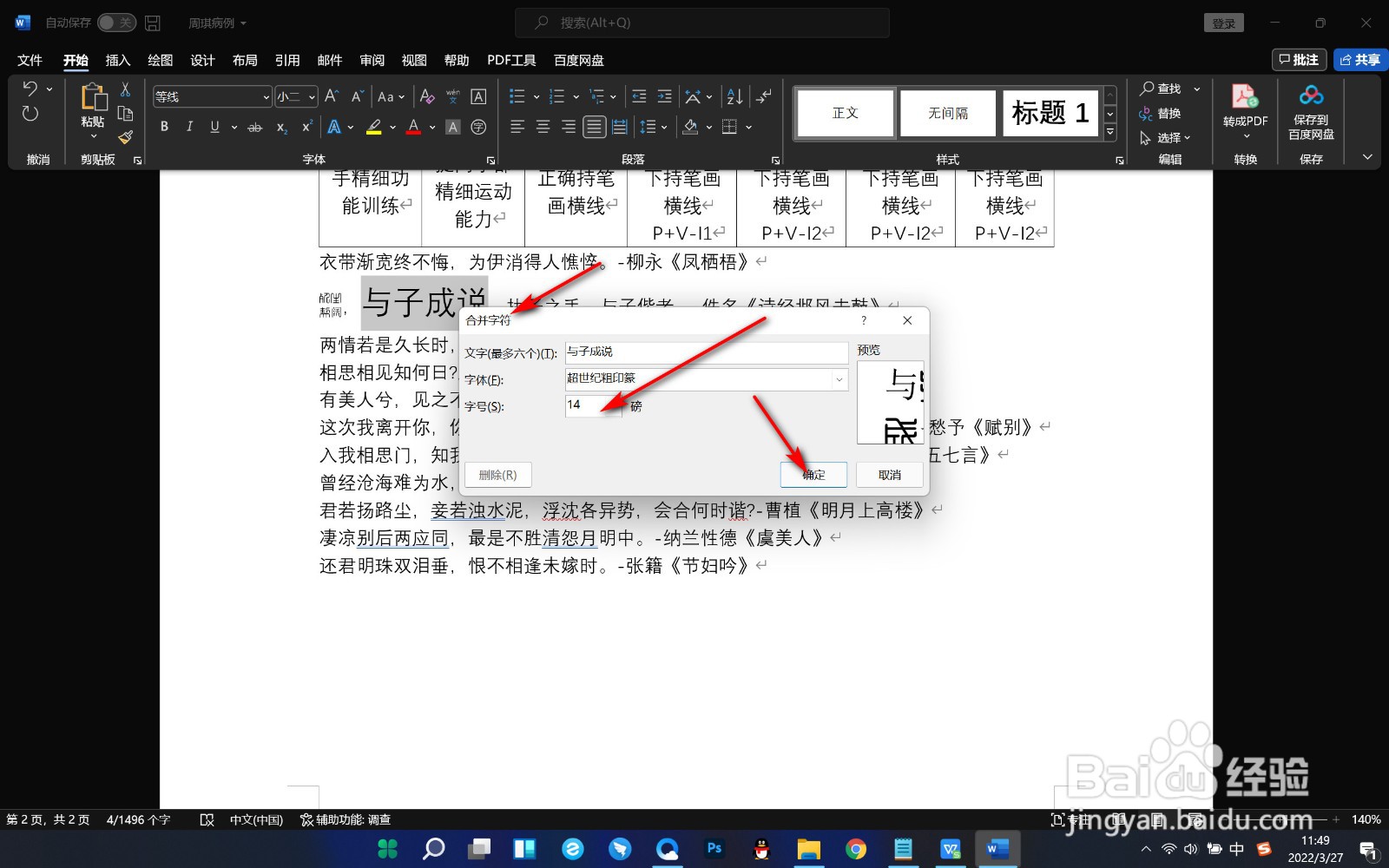Expand the styles gallery more arrow

pos(1109,132)
